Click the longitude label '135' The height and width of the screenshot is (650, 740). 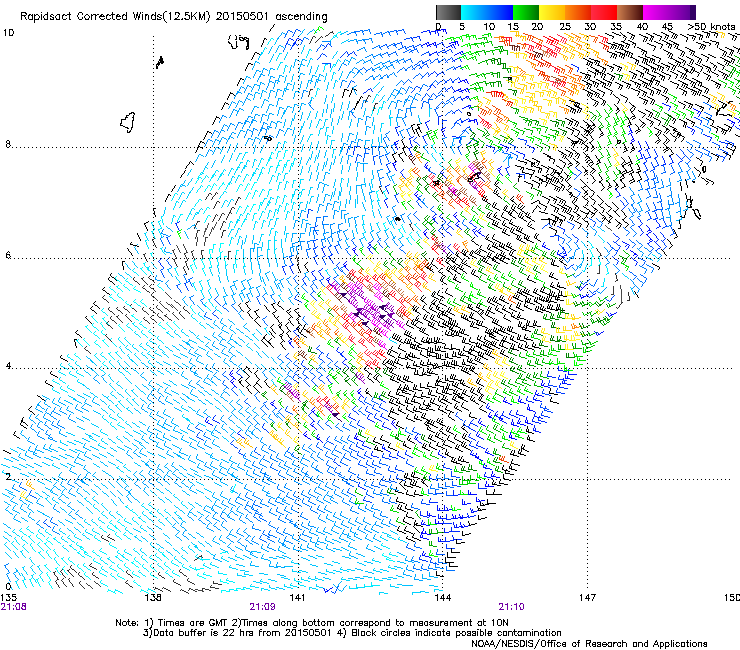8,597
